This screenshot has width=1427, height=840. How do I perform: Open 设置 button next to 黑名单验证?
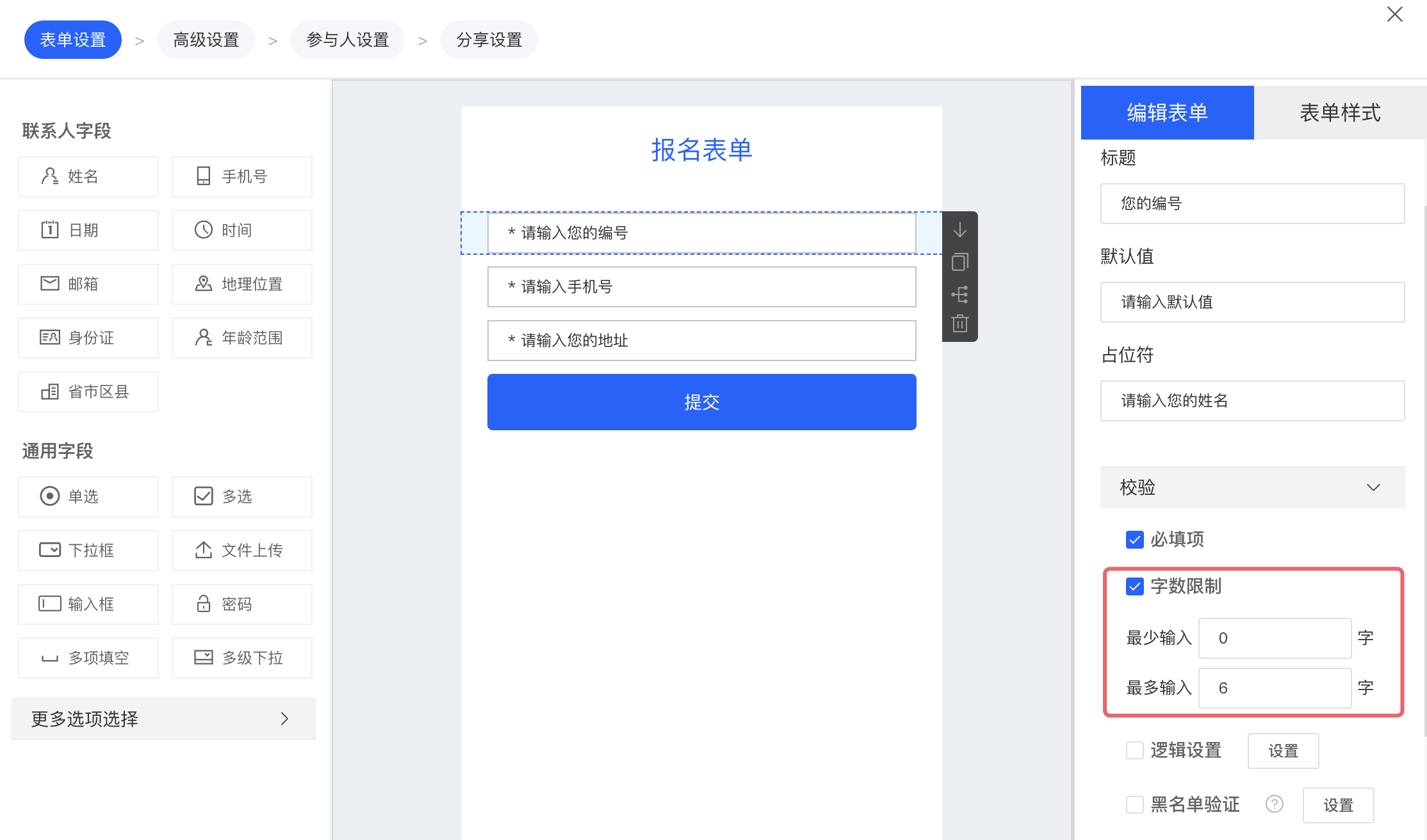(x=1339, y=805)
